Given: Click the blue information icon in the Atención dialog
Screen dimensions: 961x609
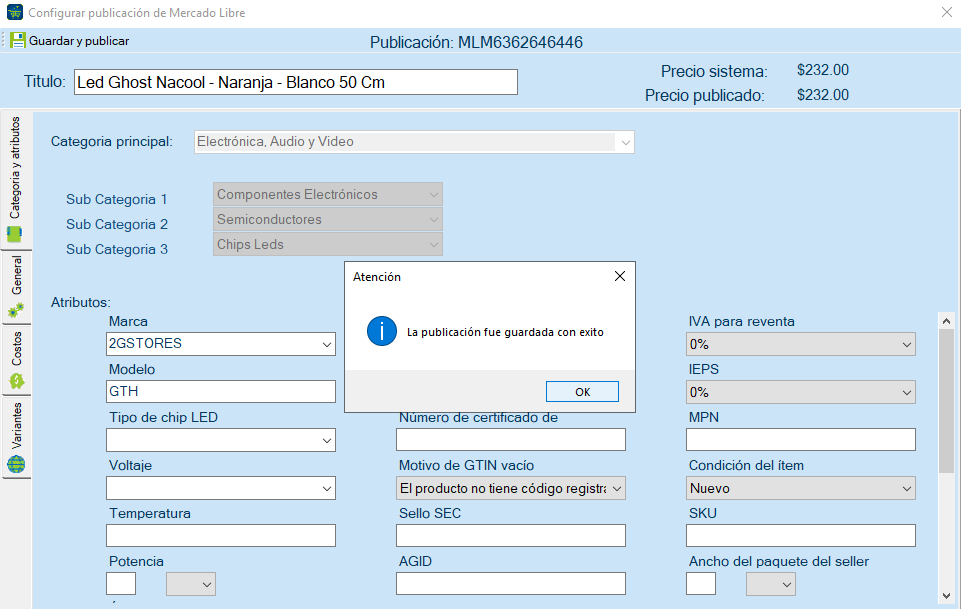Looking at the screenshot, I should (x=382, y=331).
